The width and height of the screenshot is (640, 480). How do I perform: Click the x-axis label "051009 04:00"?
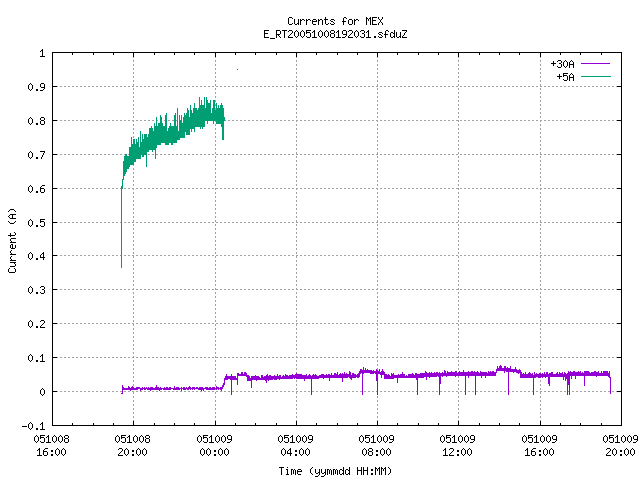[296, 446]
